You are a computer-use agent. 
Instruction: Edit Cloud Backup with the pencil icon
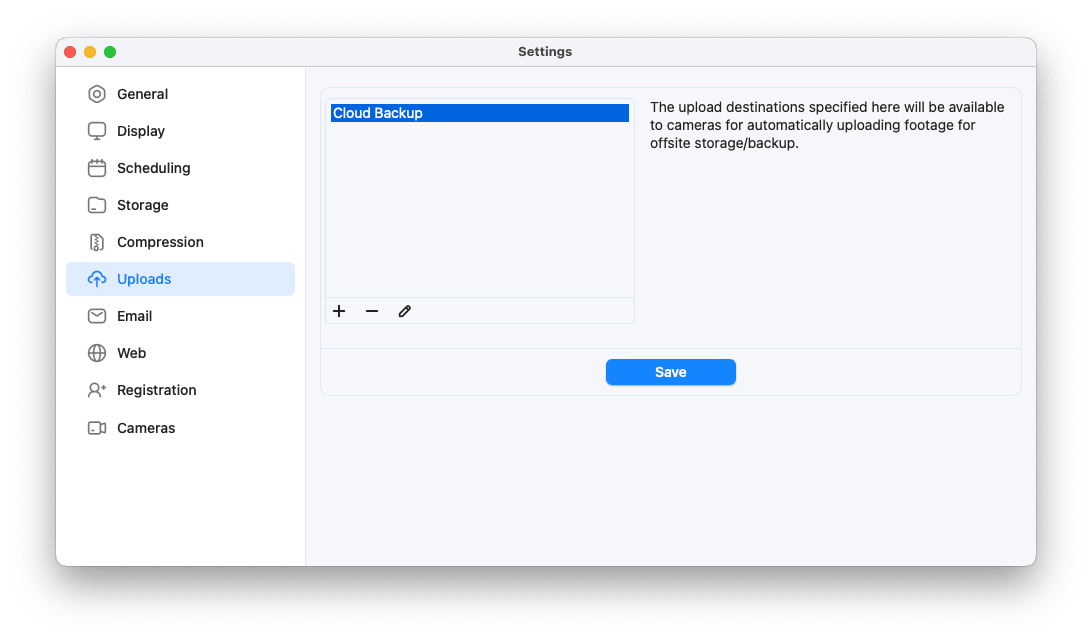click(x=404, y=311)
